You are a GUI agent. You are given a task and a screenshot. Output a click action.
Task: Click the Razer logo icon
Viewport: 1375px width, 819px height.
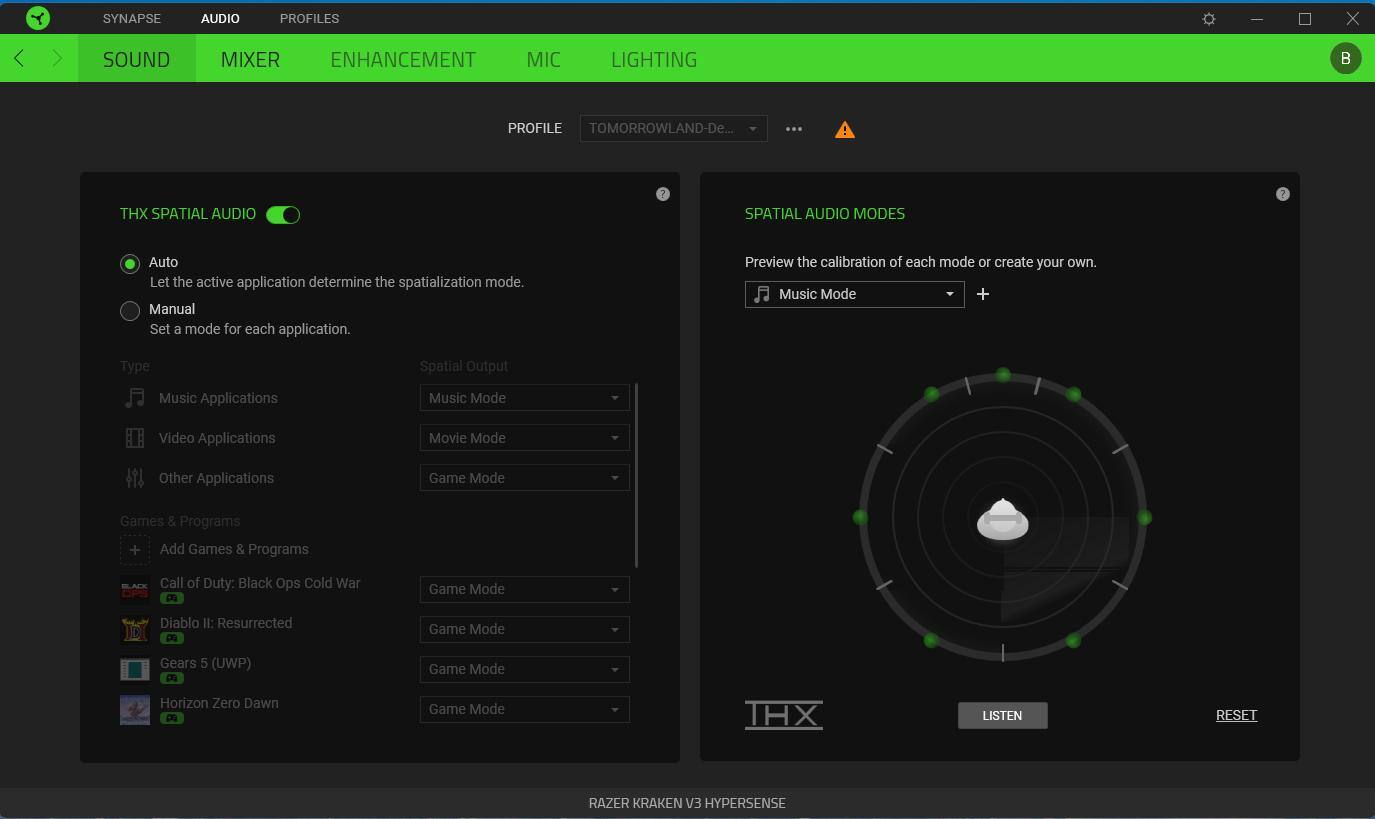click(38, 19)
